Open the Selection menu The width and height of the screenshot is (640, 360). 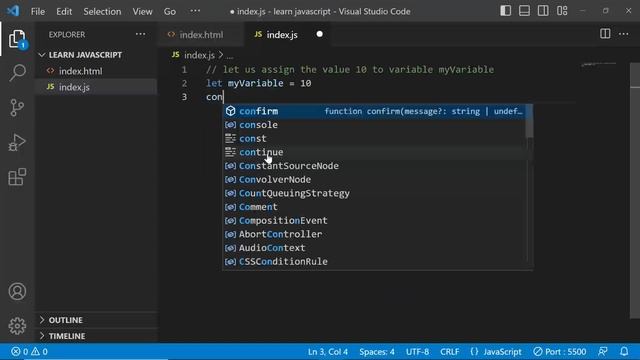[x=102, y=11]
